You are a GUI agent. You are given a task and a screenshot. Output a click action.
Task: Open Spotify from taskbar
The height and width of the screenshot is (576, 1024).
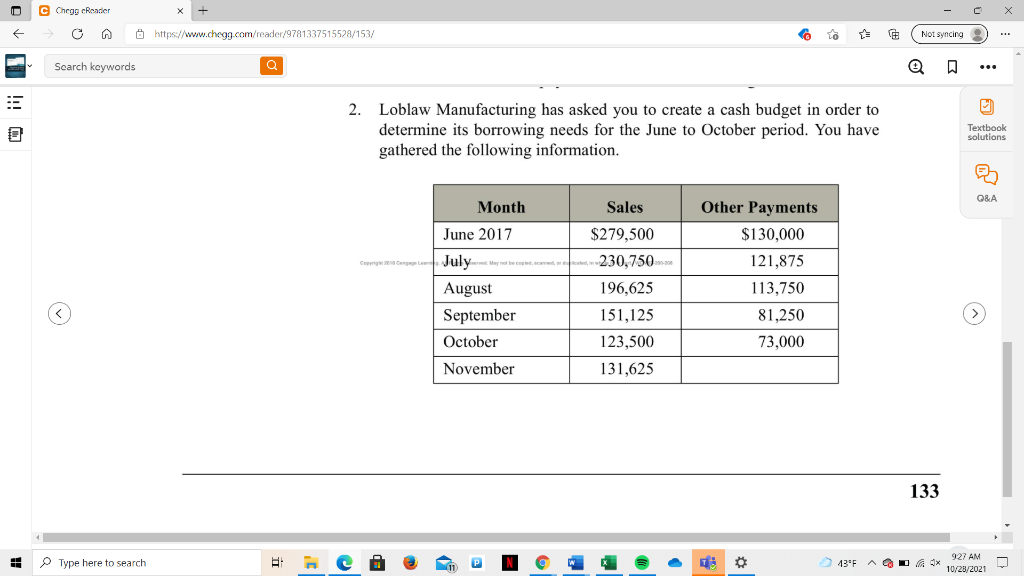point(642,562)
